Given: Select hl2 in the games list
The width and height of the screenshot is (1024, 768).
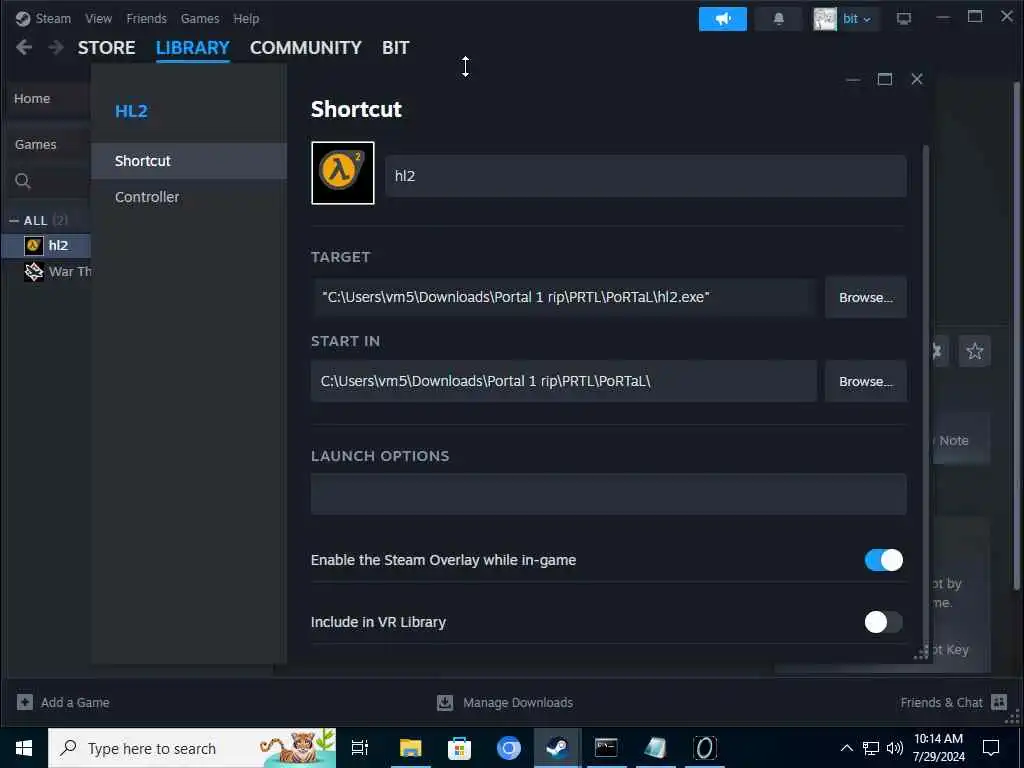Looking at the screenshot, I should click(x=57, y=246).
